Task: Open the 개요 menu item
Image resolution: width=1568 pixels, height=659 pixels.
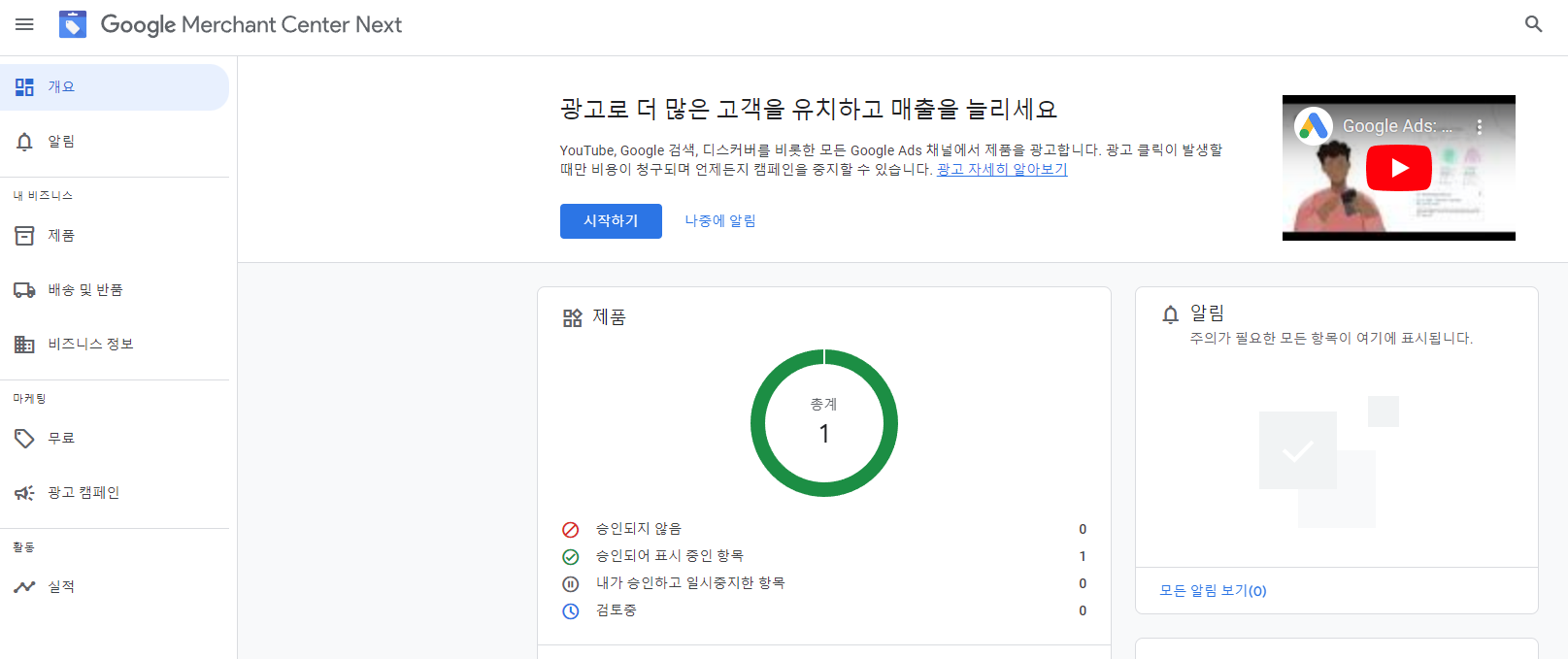Action: 115,87
